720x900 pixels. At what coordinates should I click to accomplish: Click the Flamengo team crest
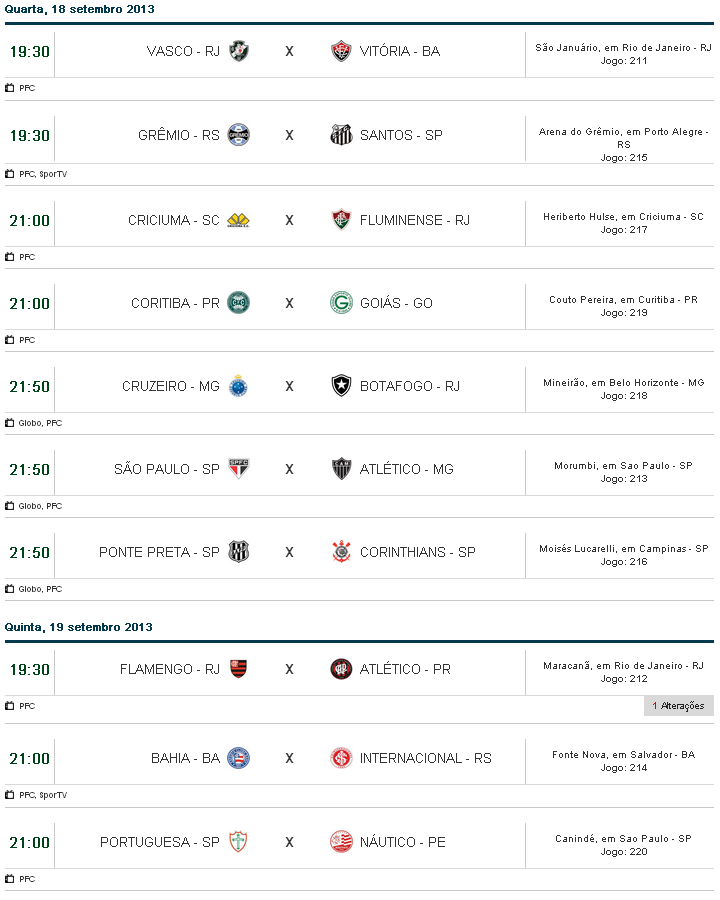(239, 669)
